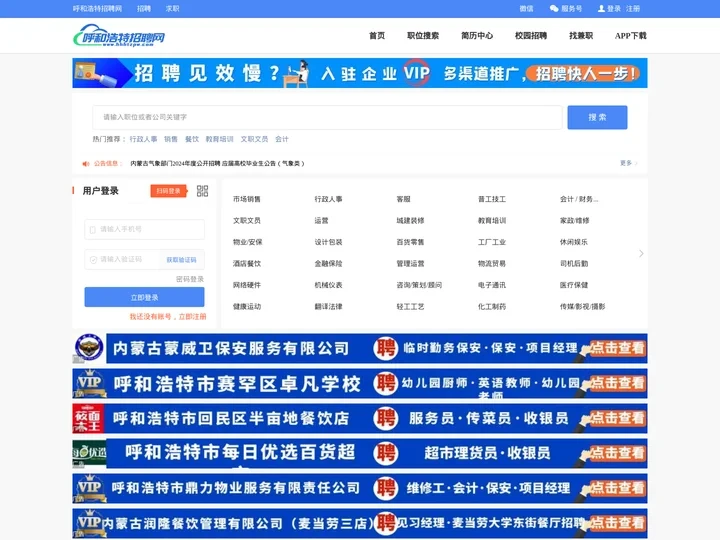
Task: Click top bar 求职 link
Action: (x=173, y=9)
